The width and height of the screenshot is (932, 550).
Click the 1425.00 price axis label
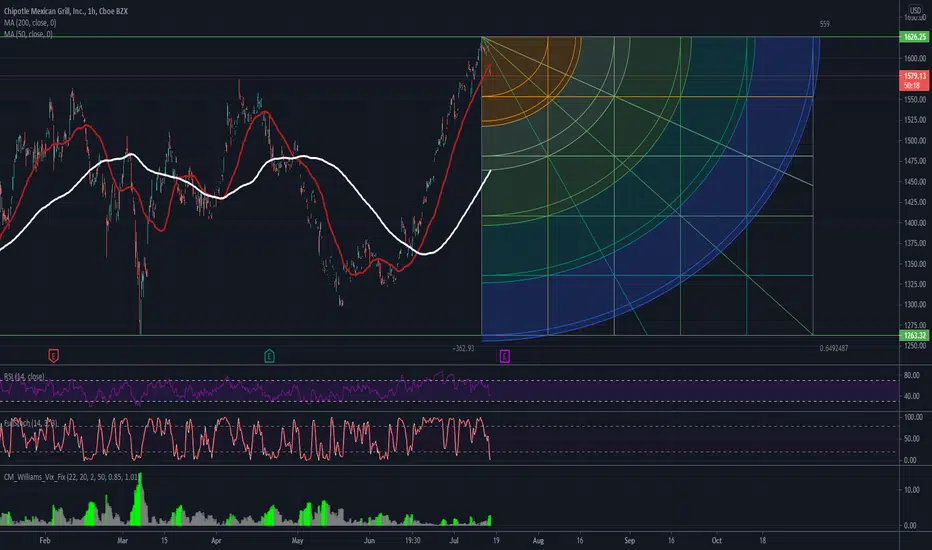[915, 202]
